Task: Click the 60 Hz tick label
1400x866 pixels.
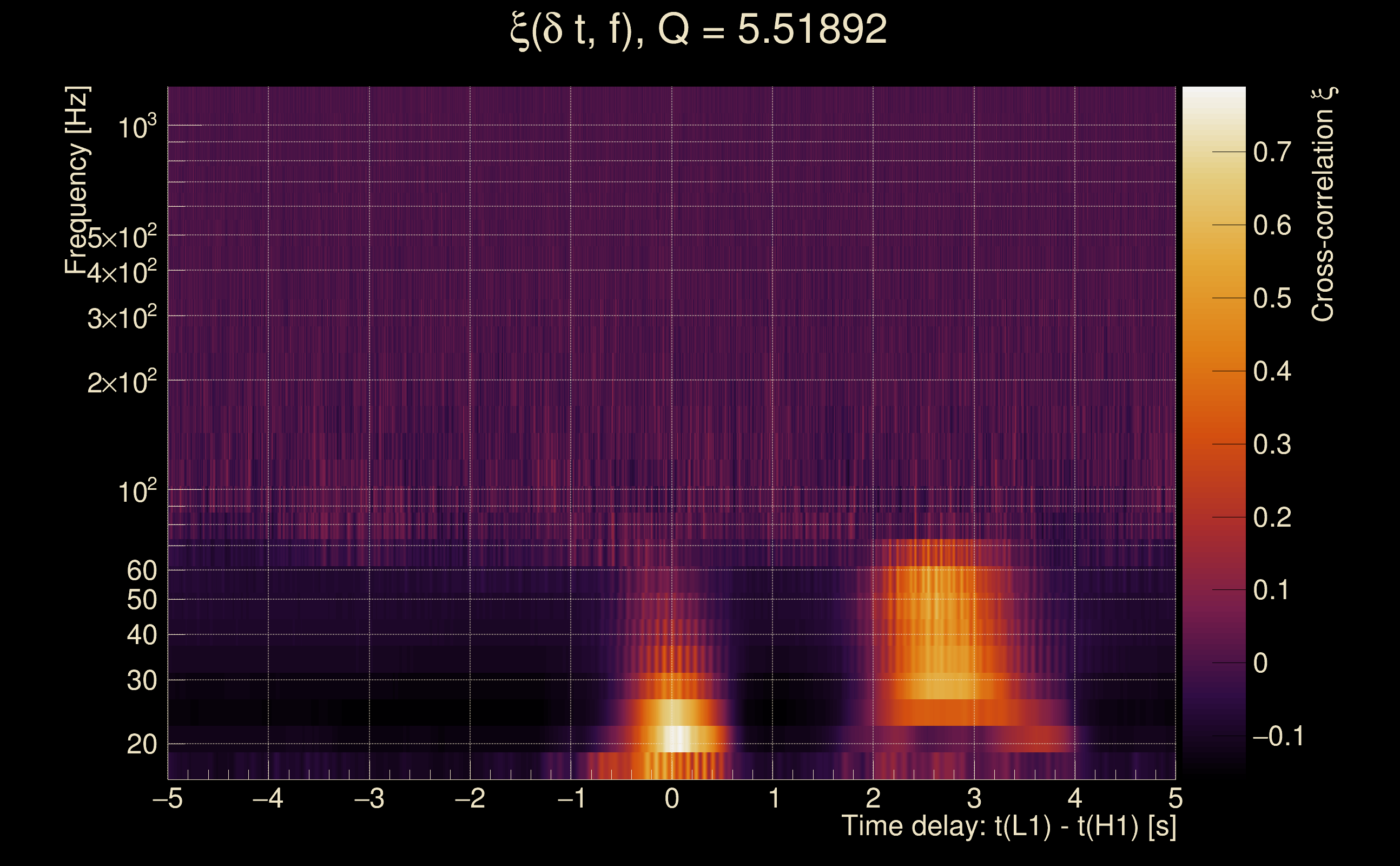Action: tap(141, 570)
